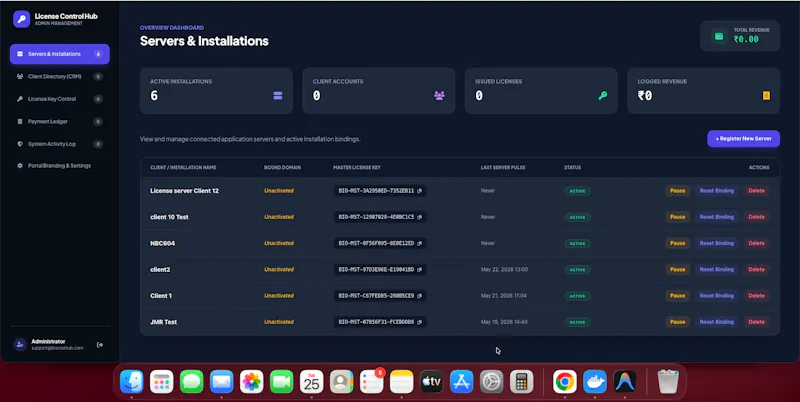Click the Client Accounts people icon
The image size is (800, 402).
click(x=439, y=95)
